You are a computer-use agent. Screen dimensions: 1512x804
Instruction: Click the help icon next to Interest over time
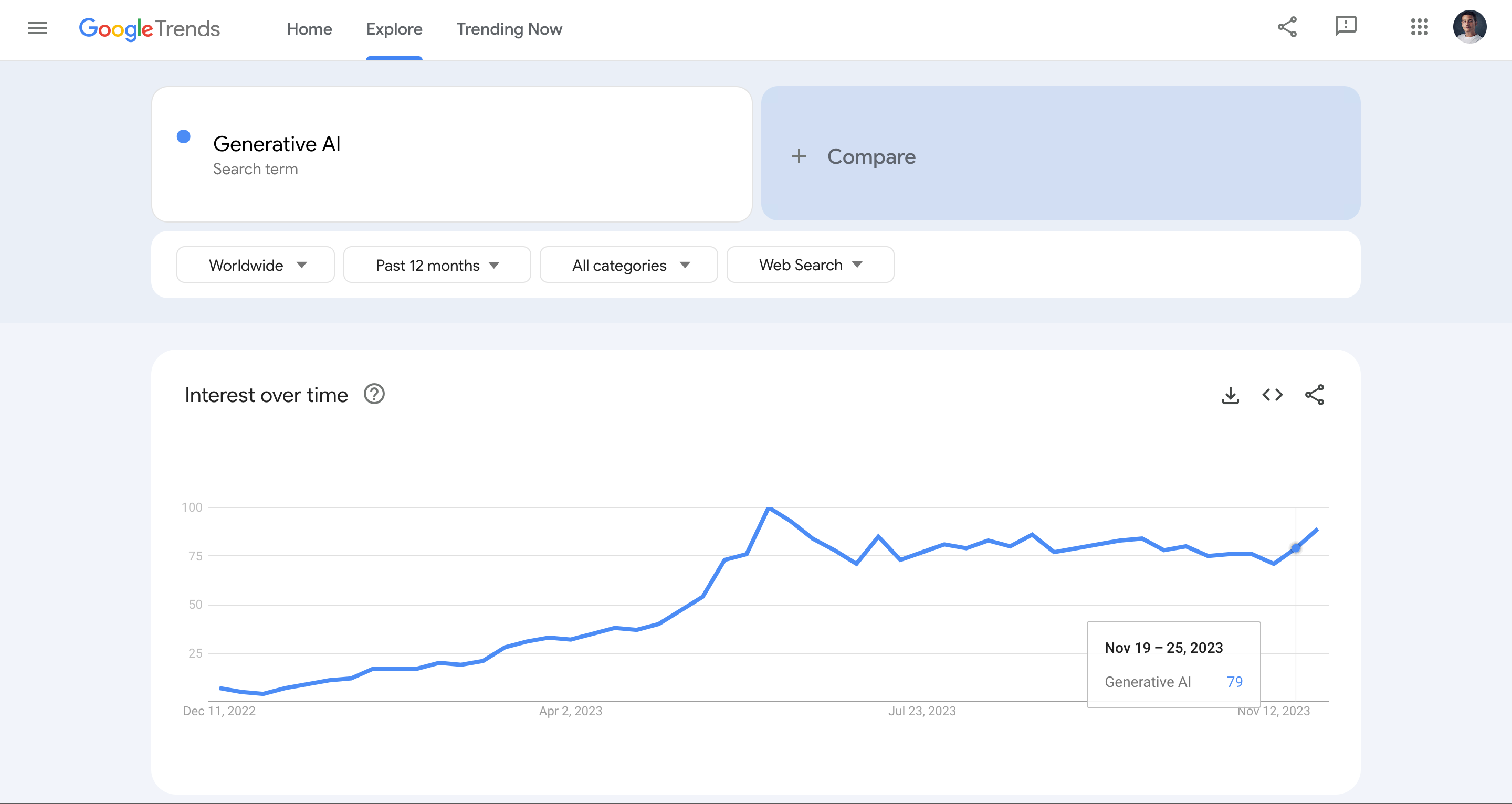coord(376,394)
